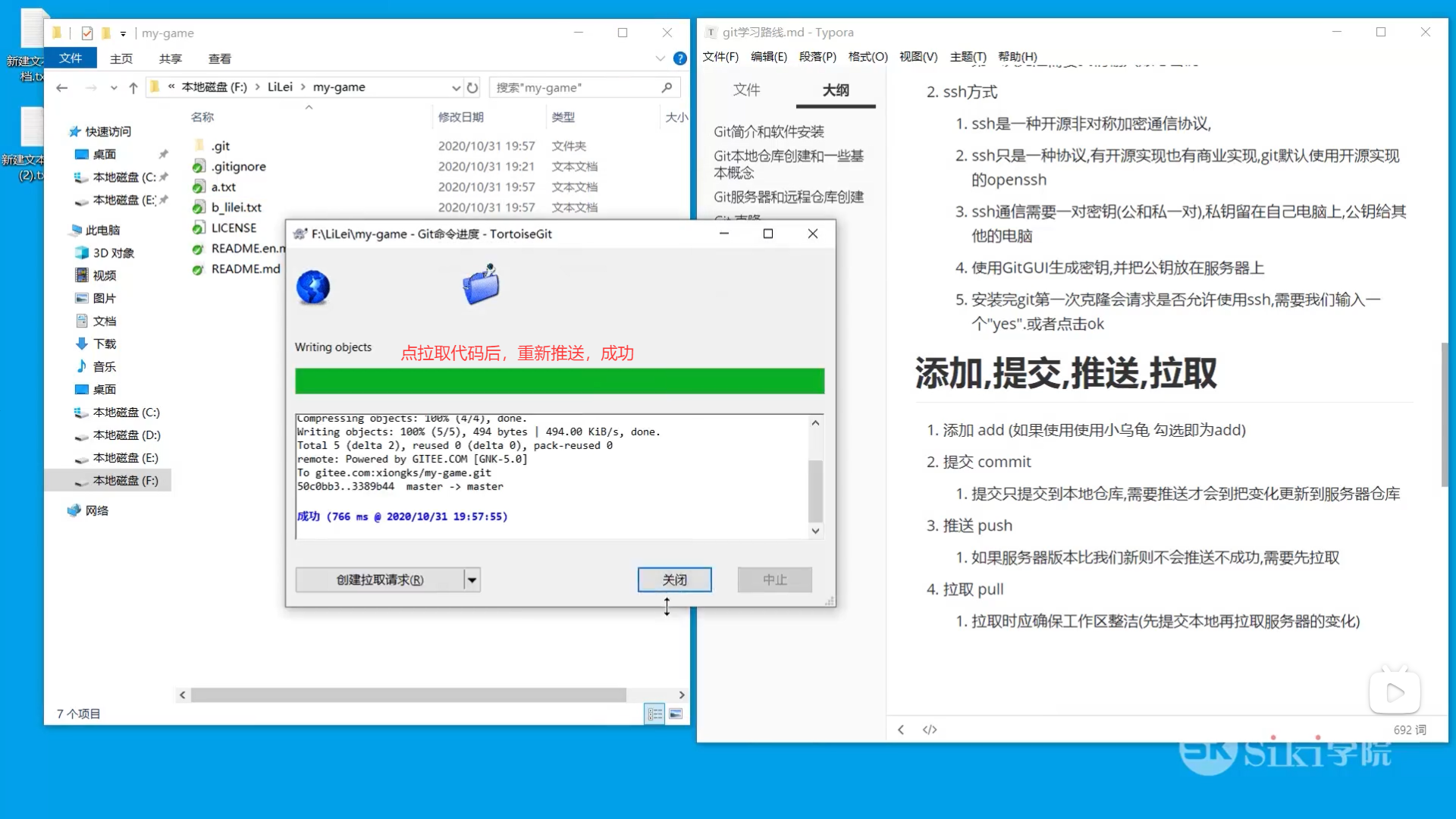The image size is (1456, 819).
Task: Click the Explorer help question mark icon
Action: pos(680,58)
